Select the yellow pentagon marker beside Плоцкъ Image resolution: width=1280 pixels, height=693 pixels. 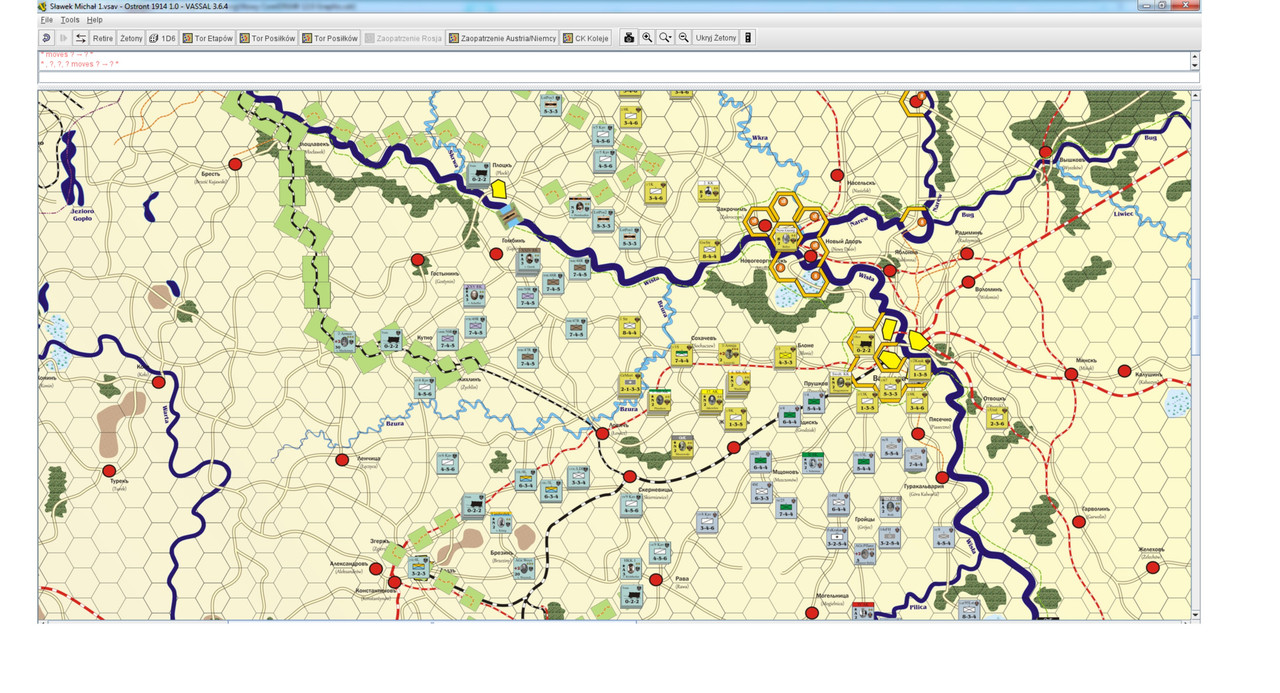(499, 189)
